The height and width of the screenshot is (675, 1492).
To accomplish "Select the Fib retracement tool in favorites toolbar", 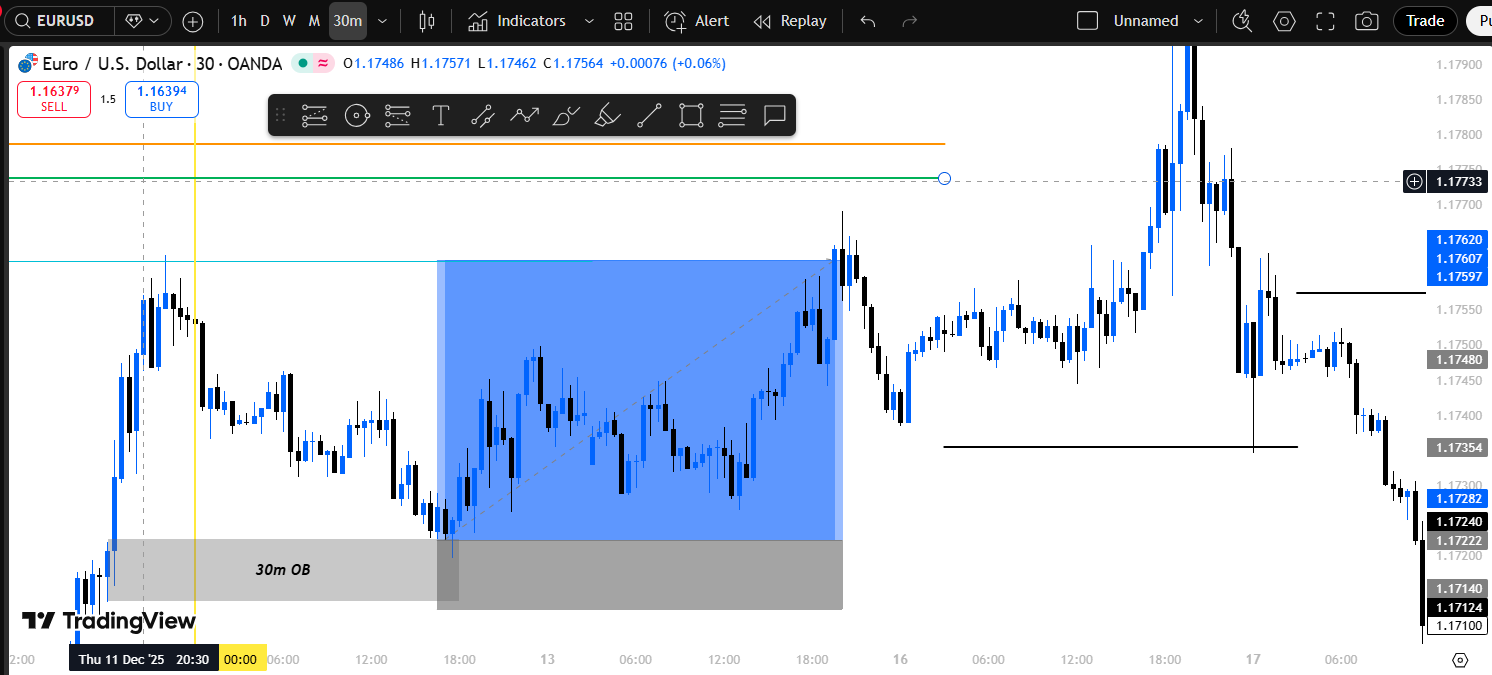I will point(314,115).
